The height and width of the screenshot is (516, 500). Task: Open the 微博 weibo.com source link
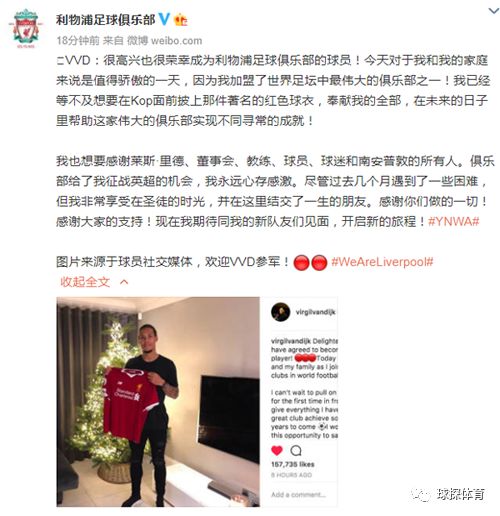point(164,41)
